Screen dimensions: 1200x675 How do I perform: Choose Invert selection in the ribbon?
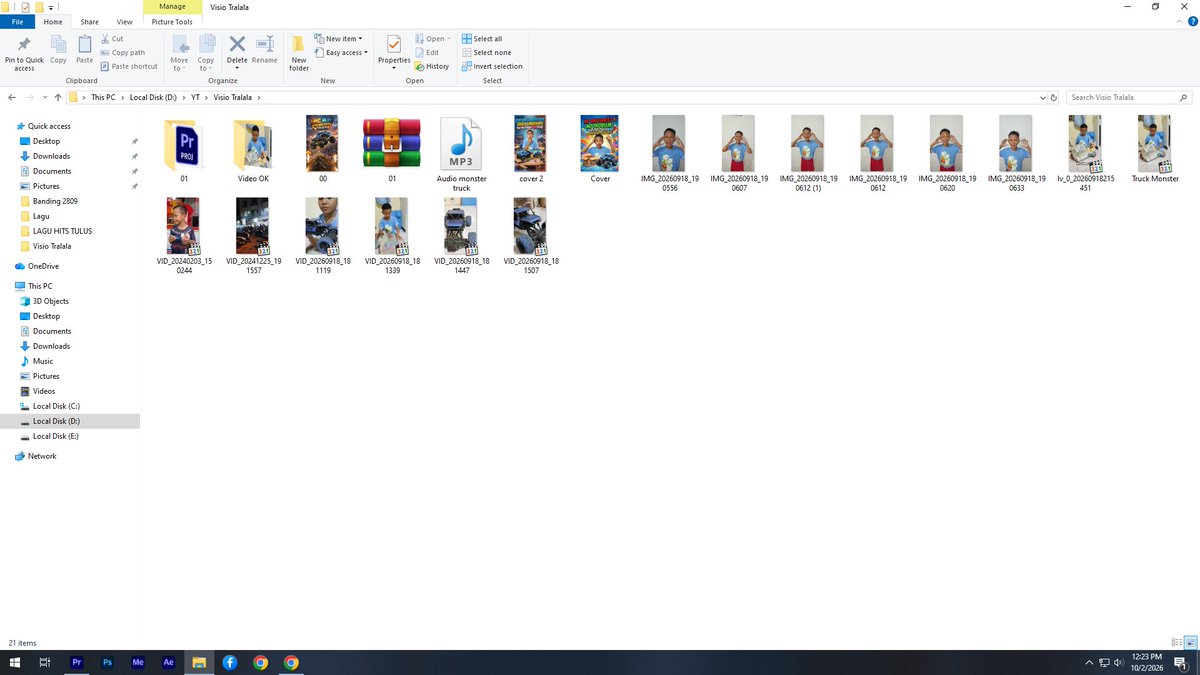coord(492,67)
